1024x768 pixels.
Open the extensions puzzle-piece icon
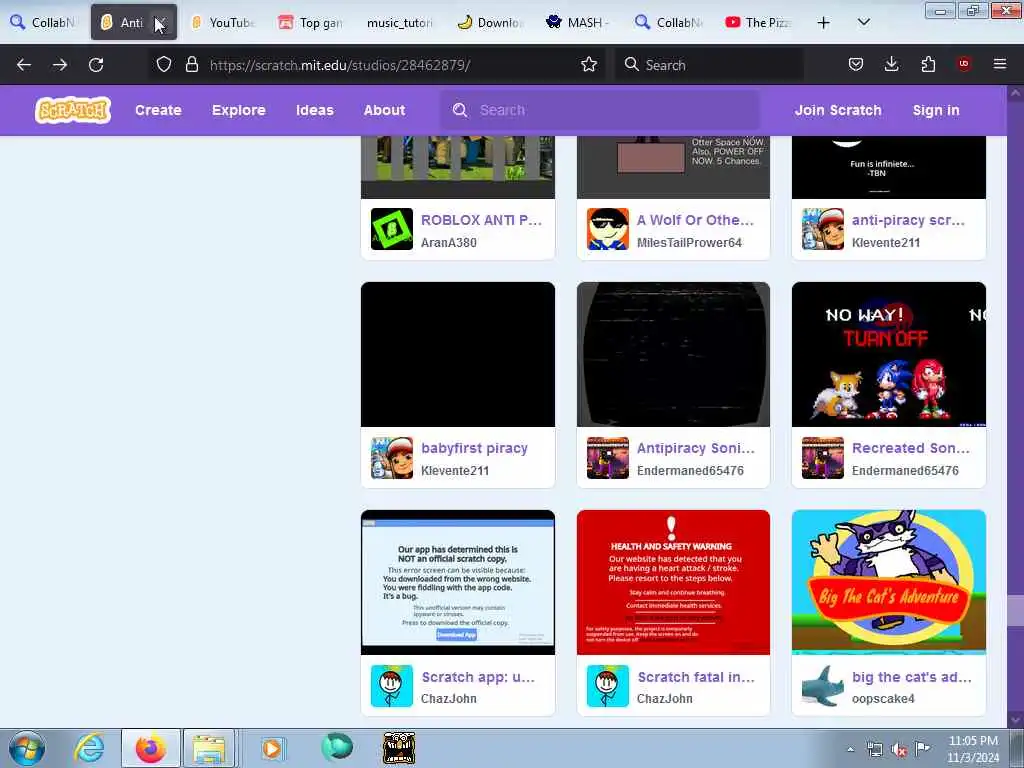pyautogui.click(x=928, y=65)
